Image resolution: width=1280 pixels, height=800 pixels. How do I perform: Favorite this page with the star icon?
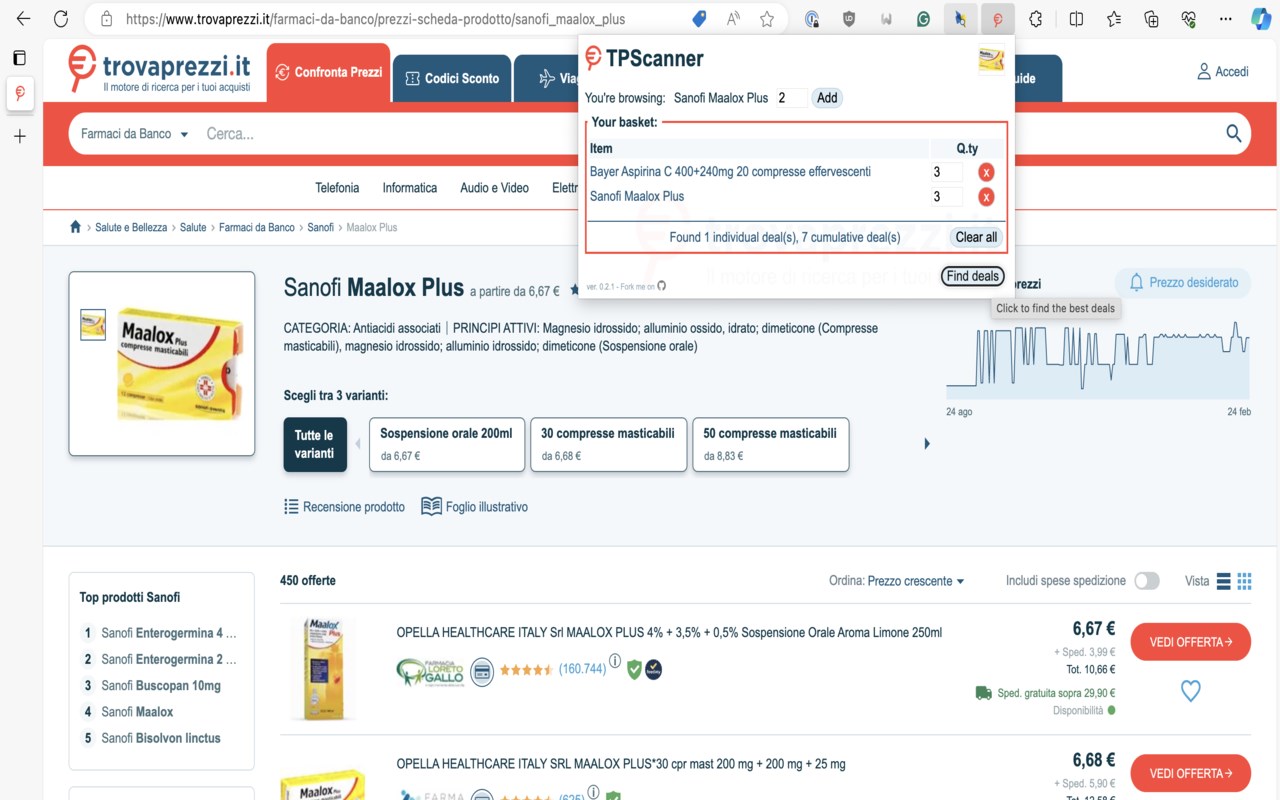[x=767, y=19]
